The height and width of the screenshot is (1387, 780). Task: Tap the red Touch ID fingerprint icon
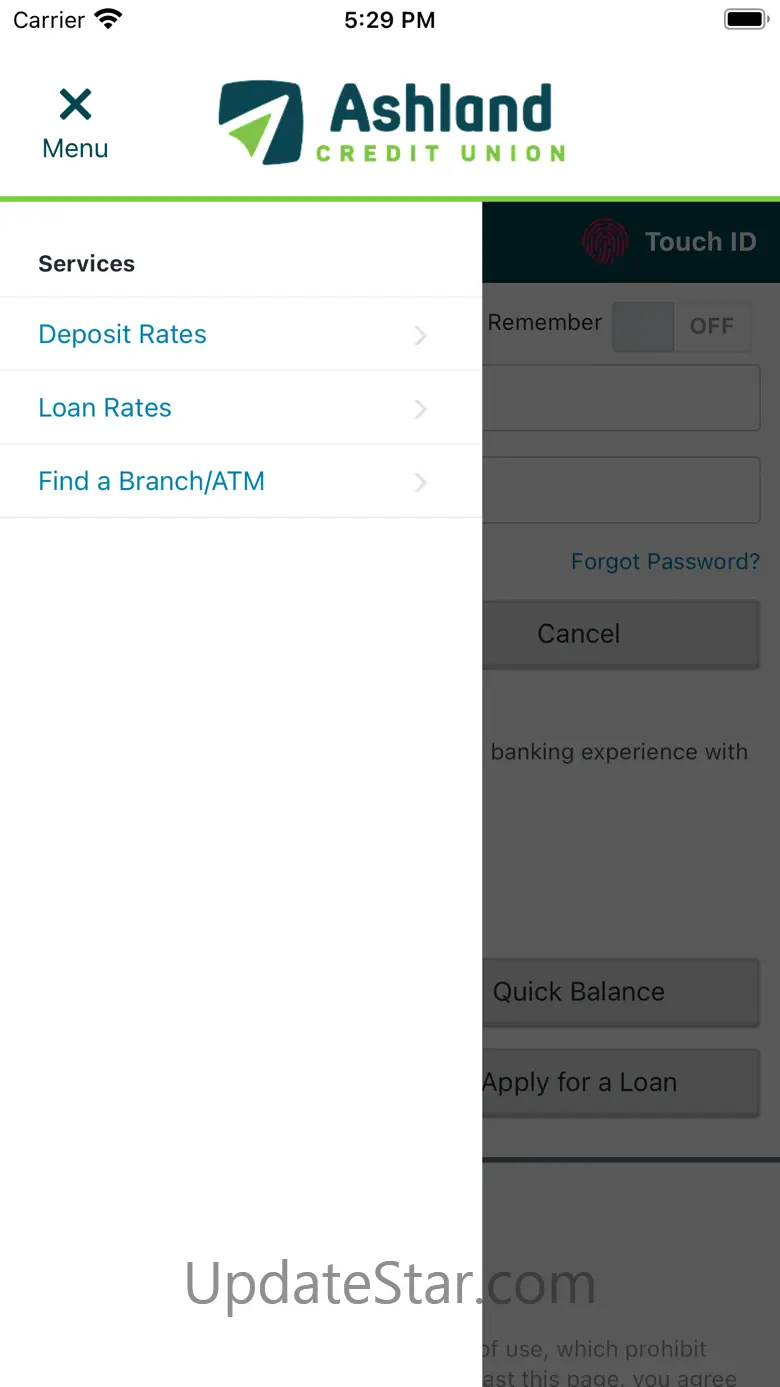[605, 242]
